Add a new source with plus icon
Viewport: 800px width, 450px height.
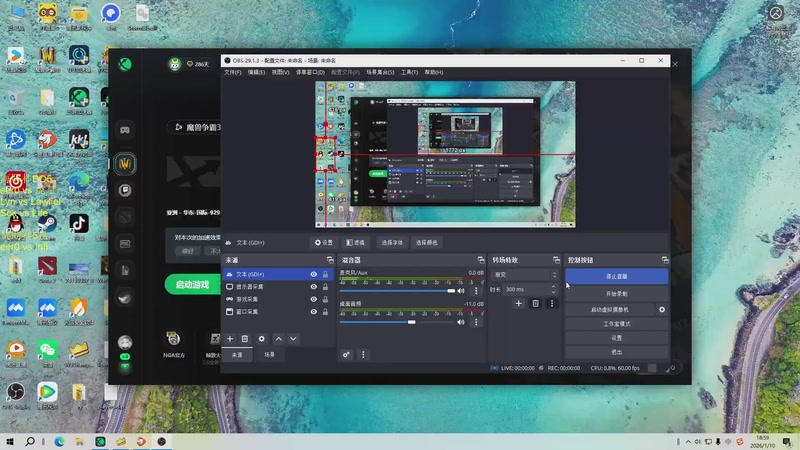230,339
